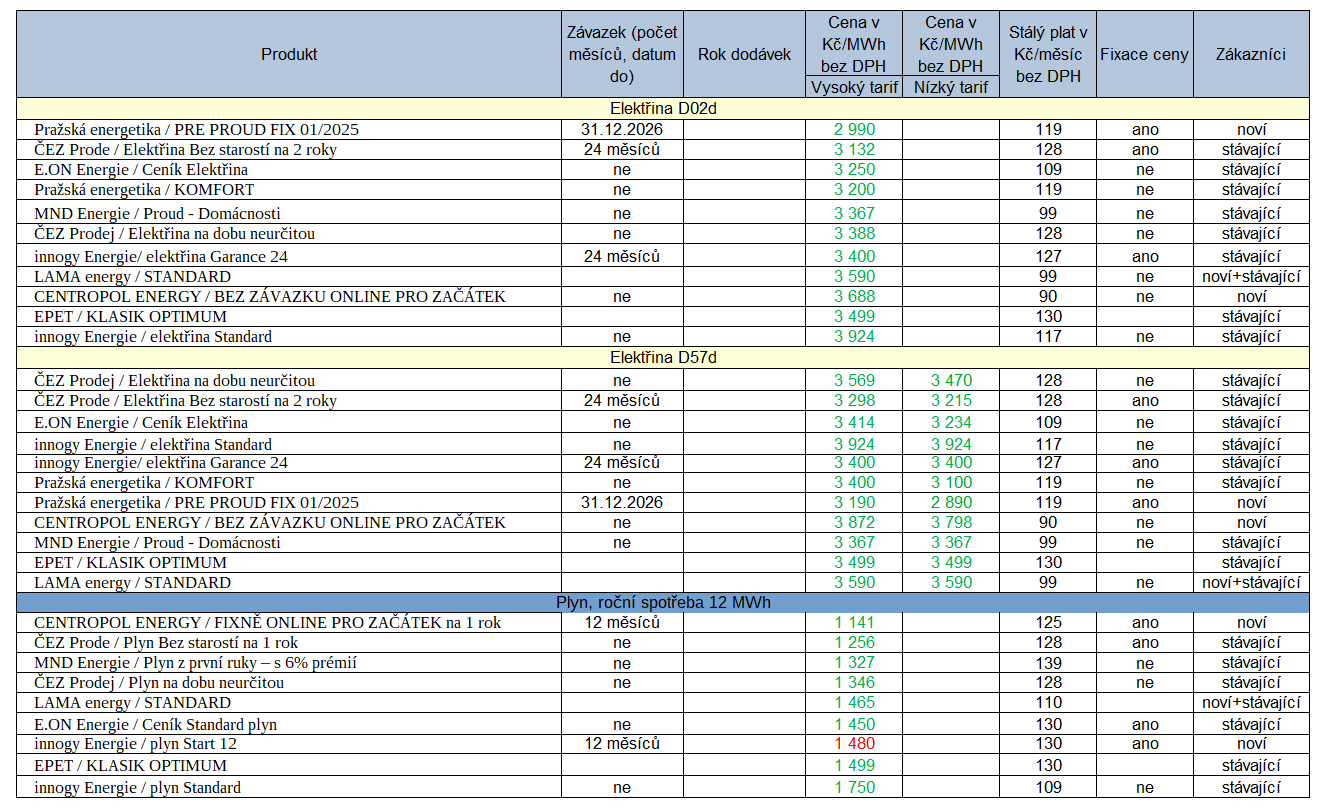
Task: Select the low tariff value '3 100'
Action: (x=951, y=482)
